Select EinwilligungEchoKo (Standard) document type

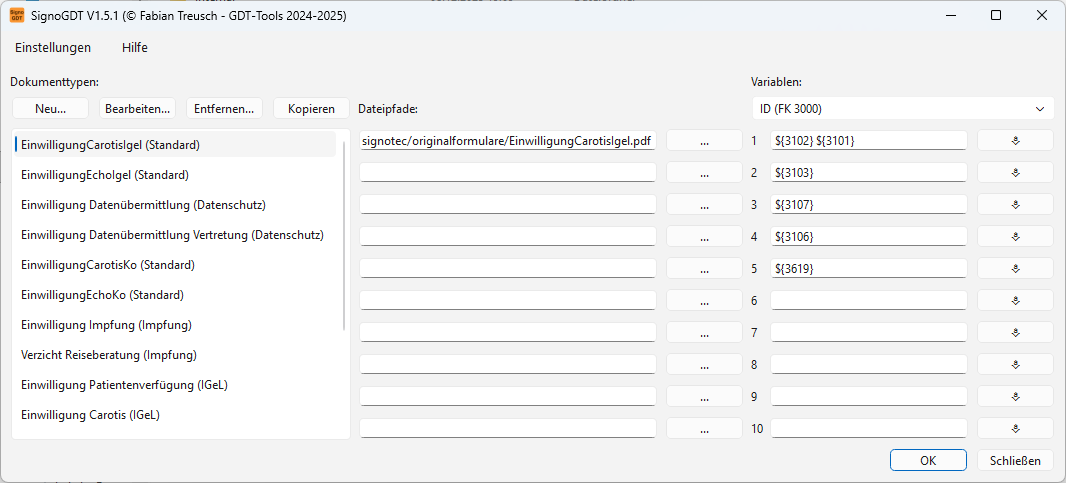tap(102, 295)
